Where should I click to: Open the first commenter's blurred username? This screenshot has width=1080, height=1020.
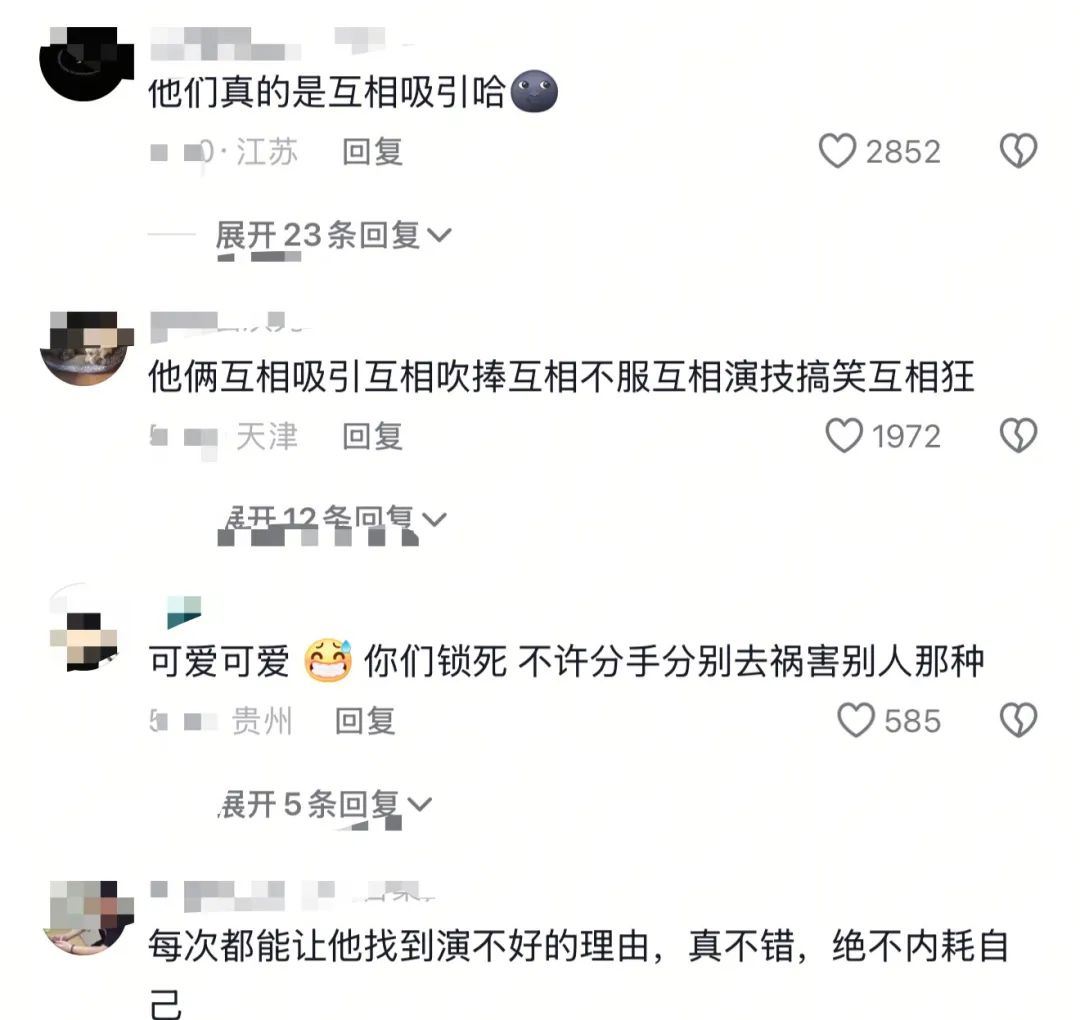[x=225, y=43]
